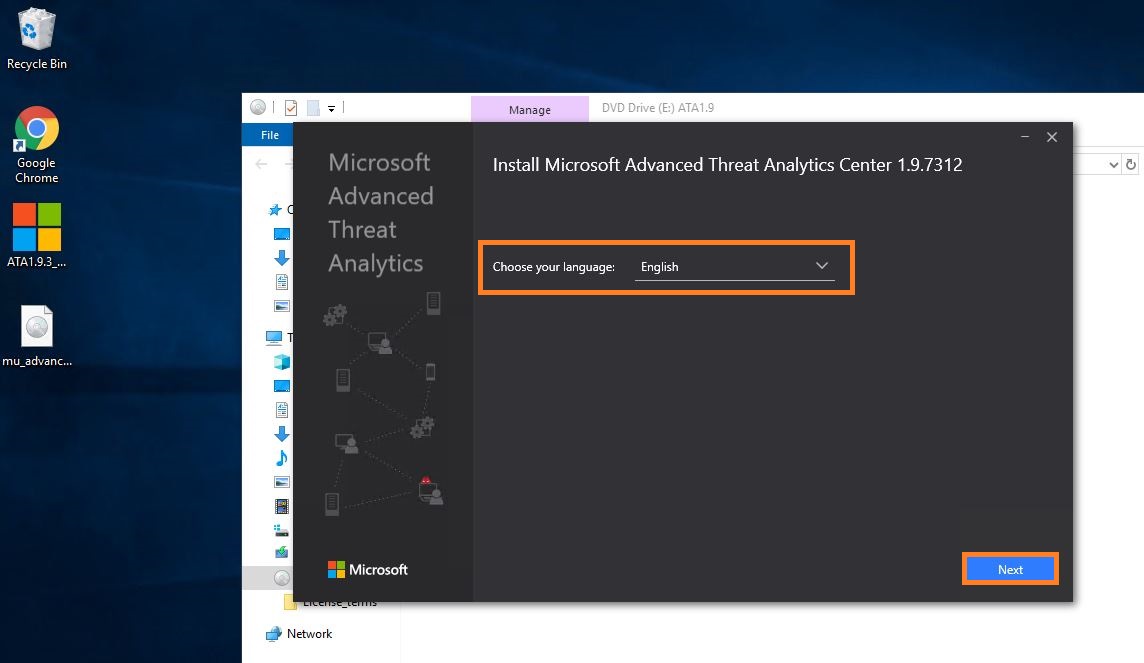Select Network in the navigation pane
The height and width of the screenshot is (663, 1144).
[299, 634]
